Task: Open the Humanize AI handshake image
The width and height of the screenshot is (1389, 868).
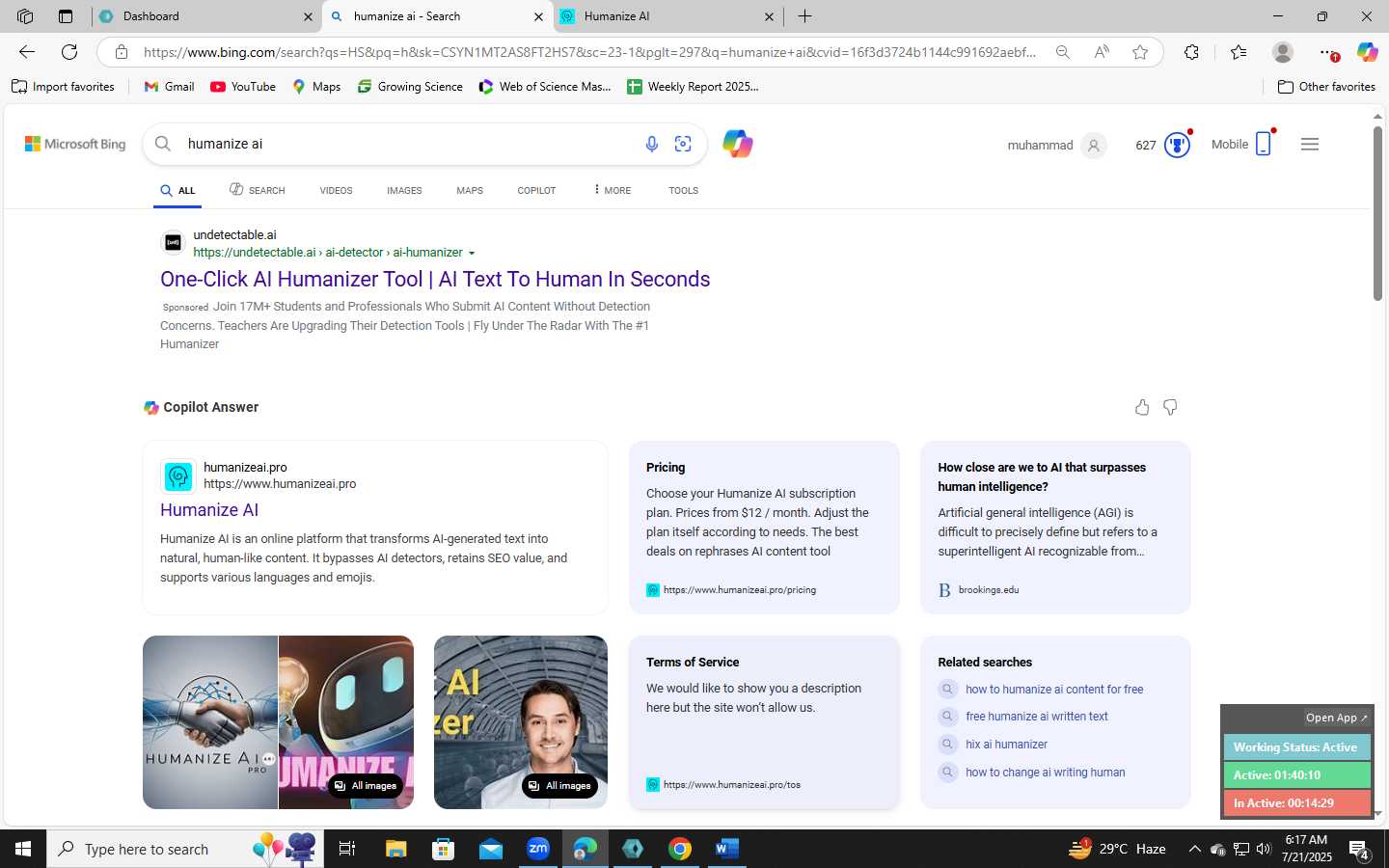Action: [210, 722]
